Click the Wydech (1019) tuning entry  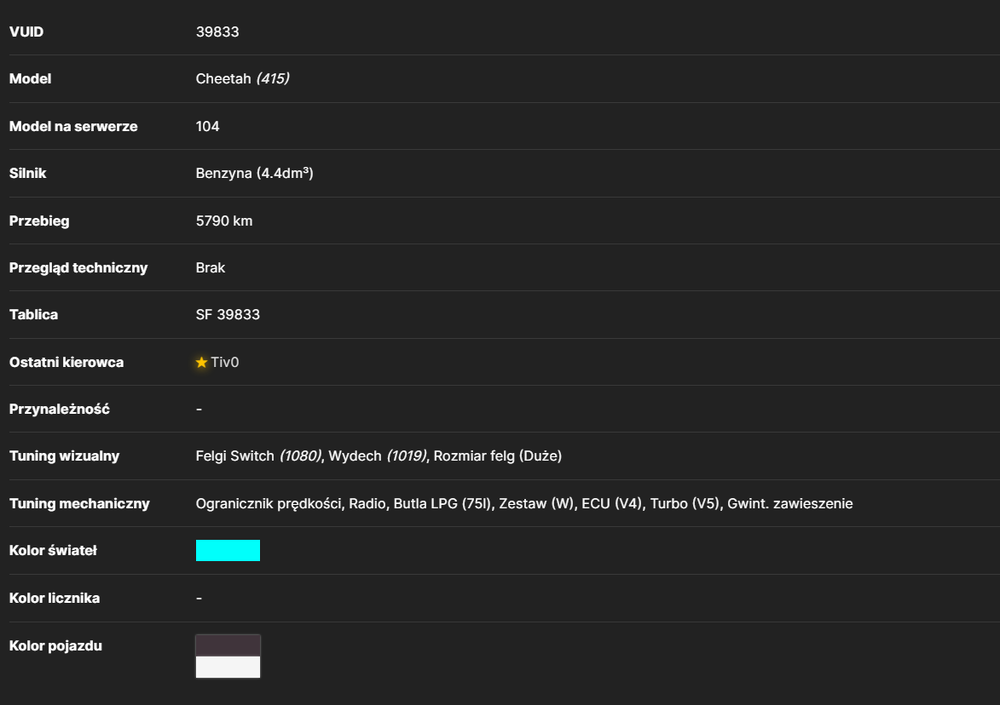tap(378, 456)
